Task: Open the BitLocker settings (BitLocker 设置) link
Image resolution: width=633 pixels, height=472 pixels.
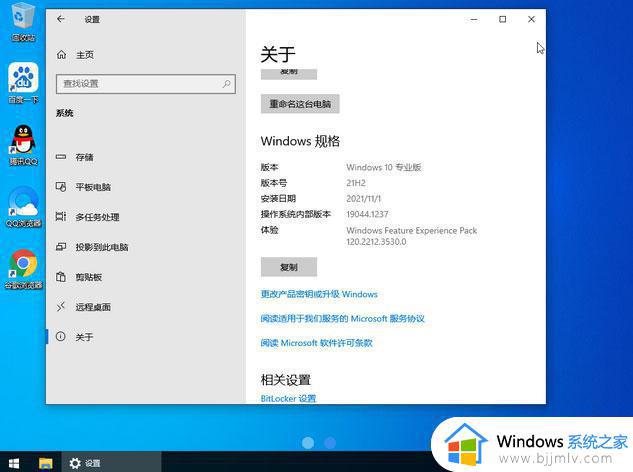Action: click(288, 398)
